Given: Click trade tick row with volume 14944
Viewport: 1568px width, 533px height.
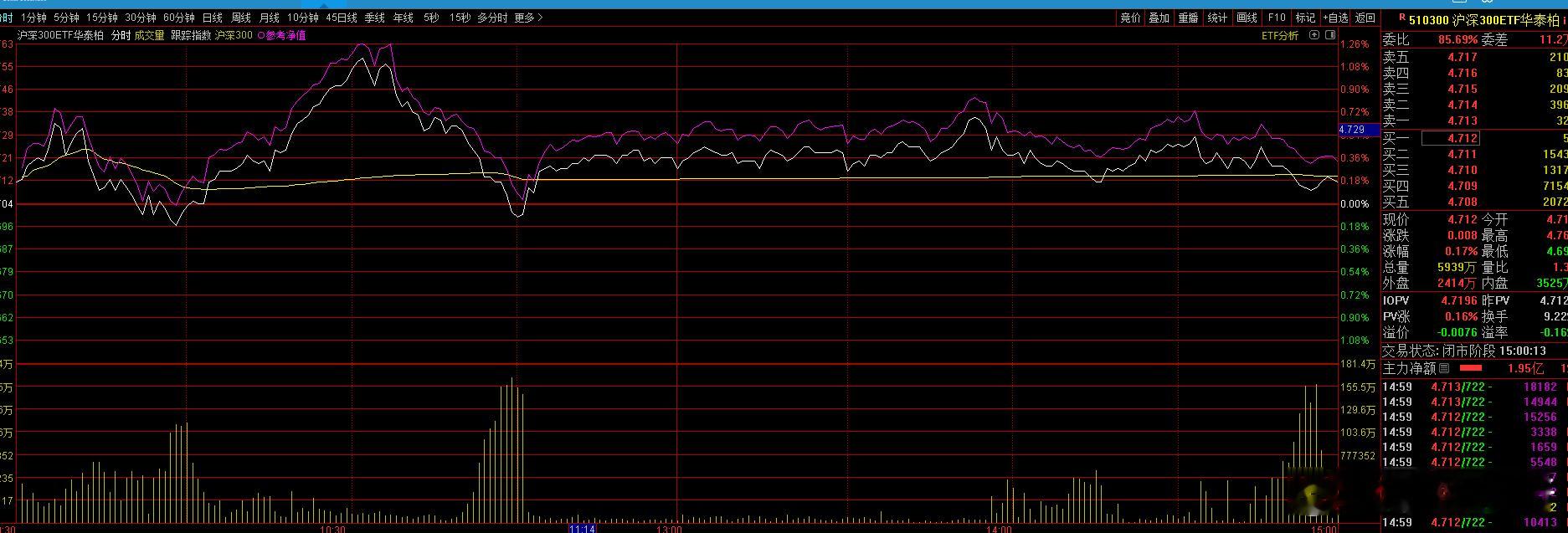Looking at the screenshot, I should click(1474, 402).
